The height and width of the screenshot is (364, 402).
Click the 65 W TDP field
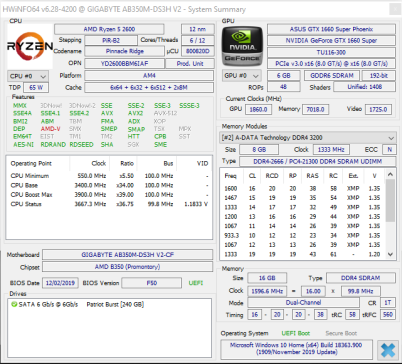36,88
